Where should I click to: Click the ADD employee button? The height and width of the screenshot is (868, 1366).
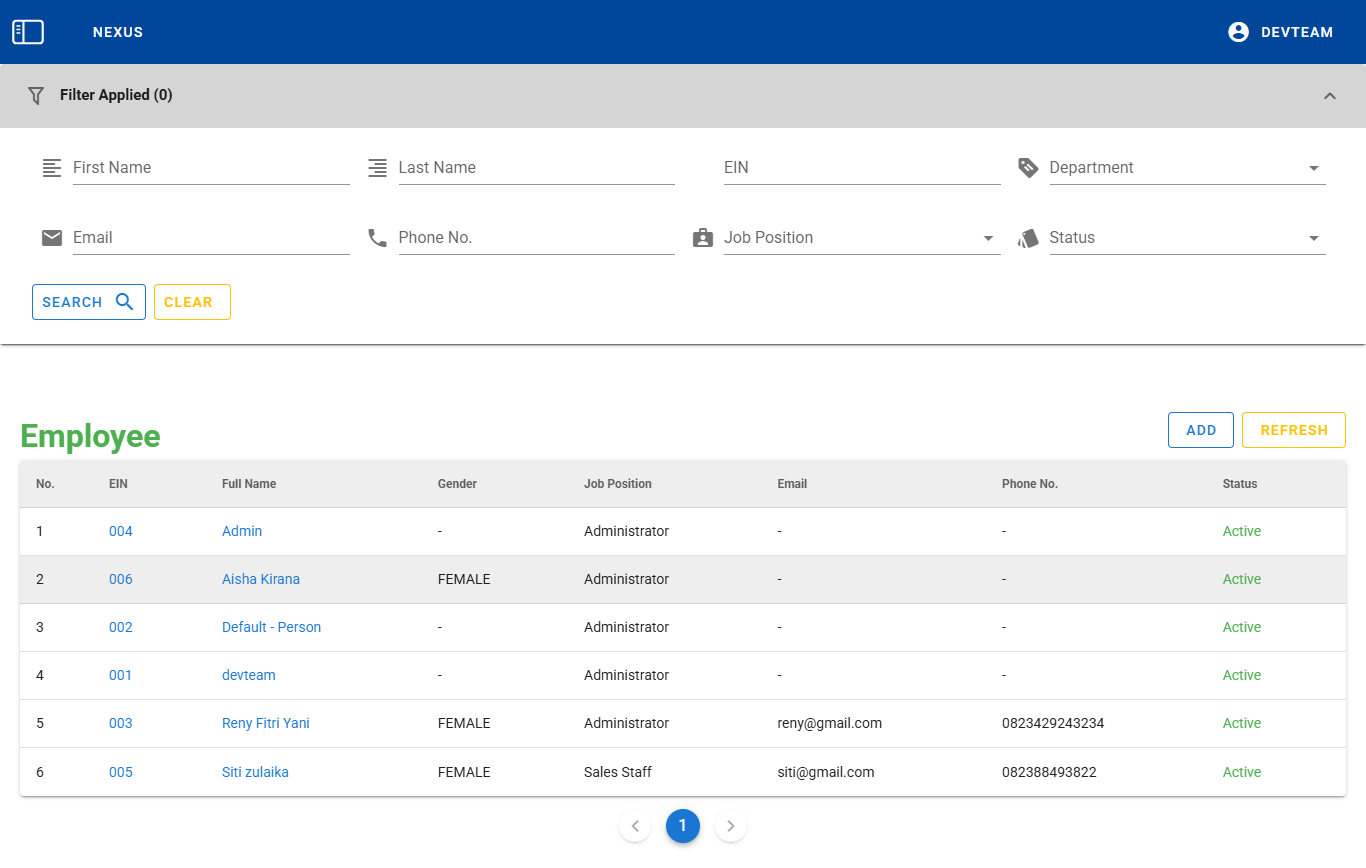pos(1201,430)
